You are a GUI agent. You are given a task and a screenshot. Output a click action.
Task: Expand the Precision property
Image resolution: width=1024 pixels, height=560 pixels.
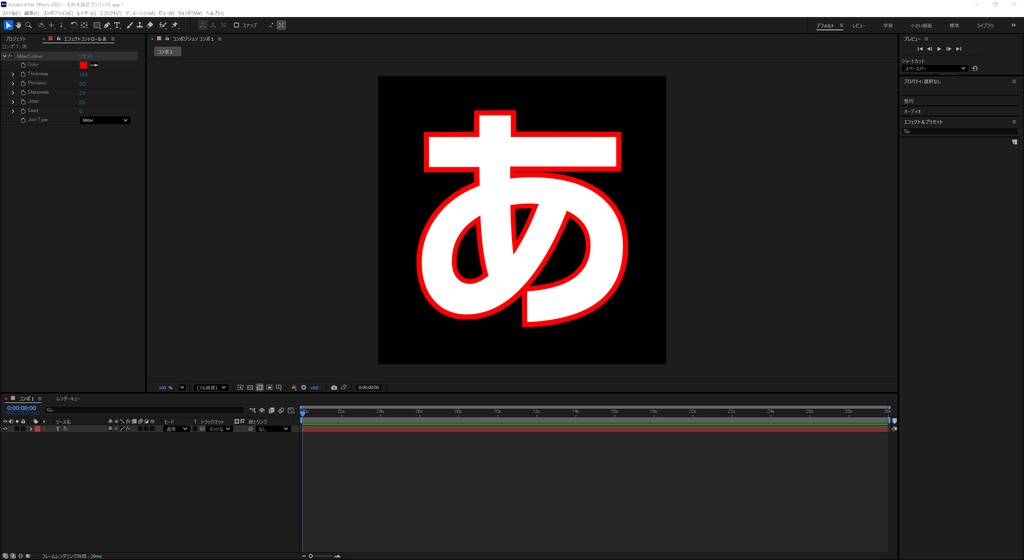(13, 84)
